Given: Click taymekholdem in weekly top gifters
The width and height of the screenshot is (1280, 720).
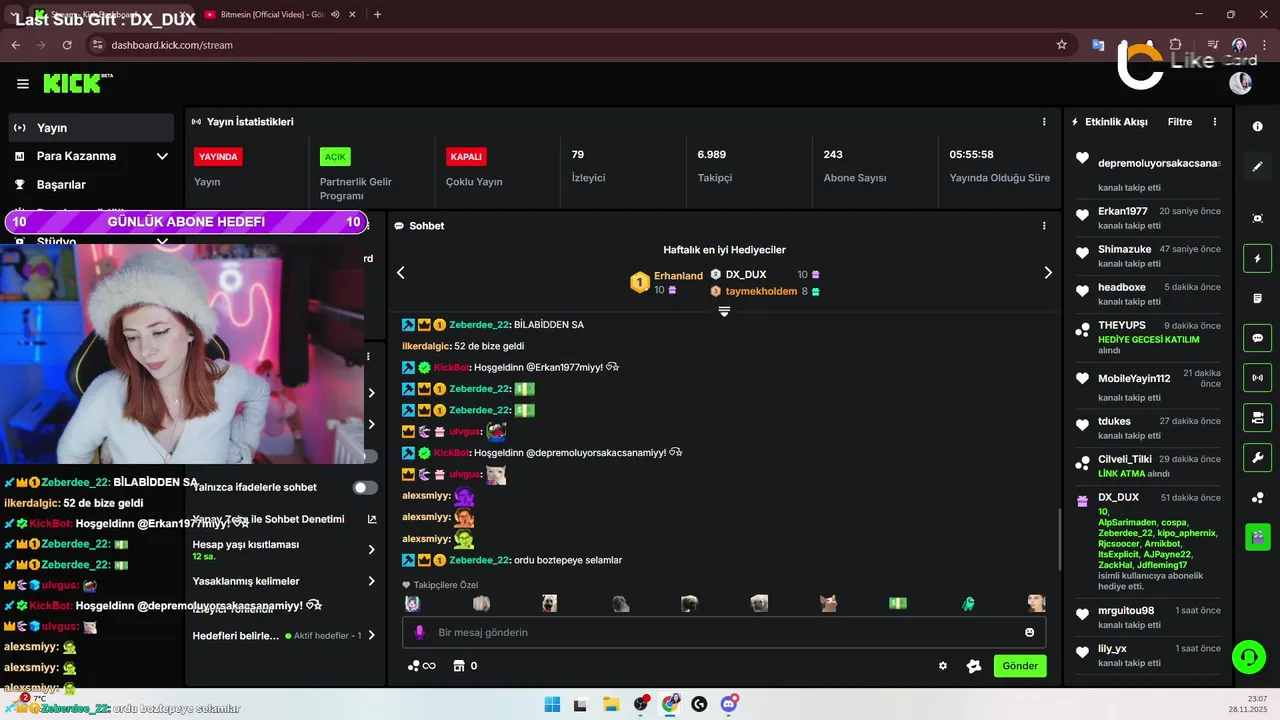Looking at the screenshot, I should (x=761, y=291).
